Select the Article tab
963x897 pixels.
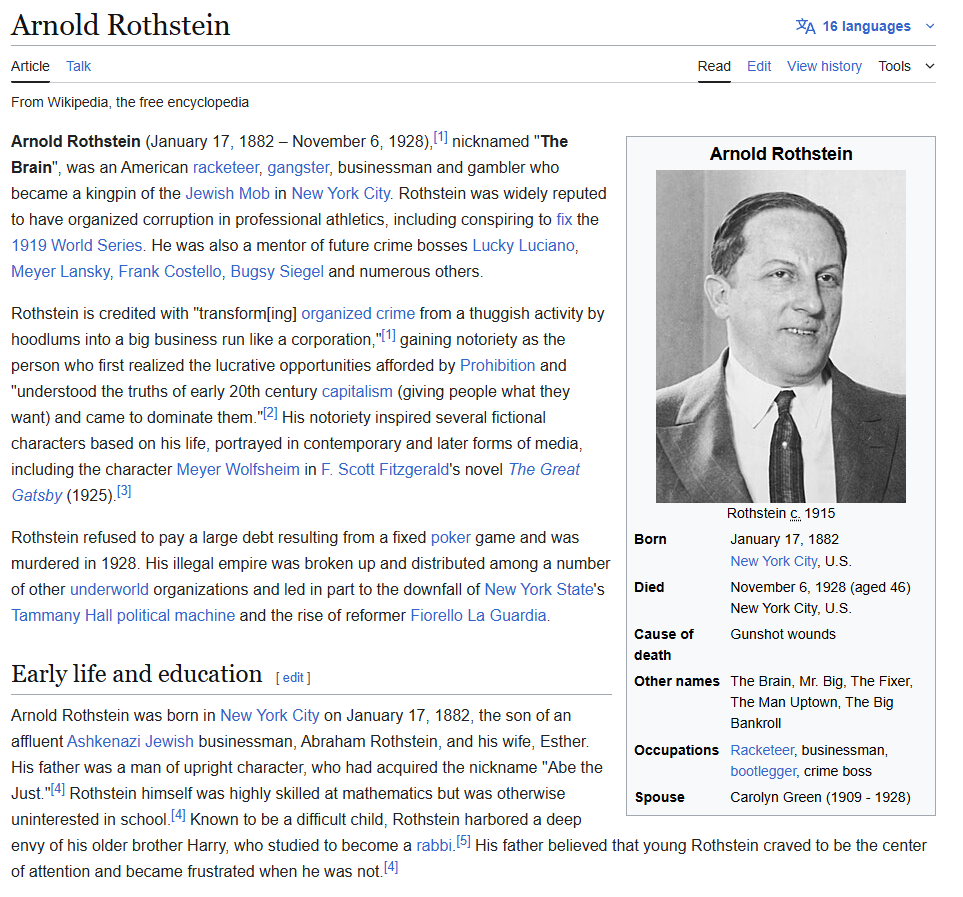pyautogui.click(x=30, y=66)
